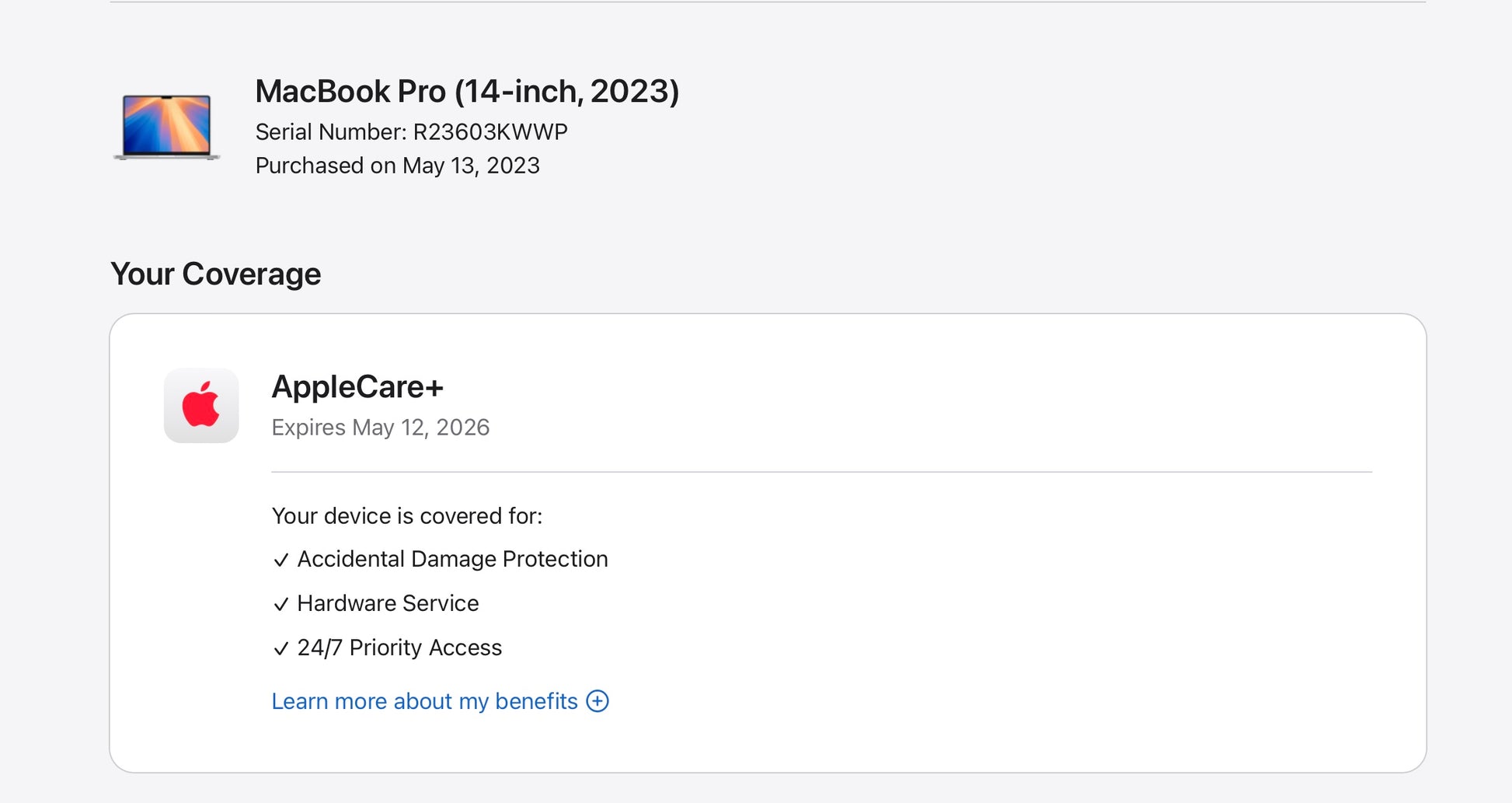Select the Hardware Service benefit text

388,603
